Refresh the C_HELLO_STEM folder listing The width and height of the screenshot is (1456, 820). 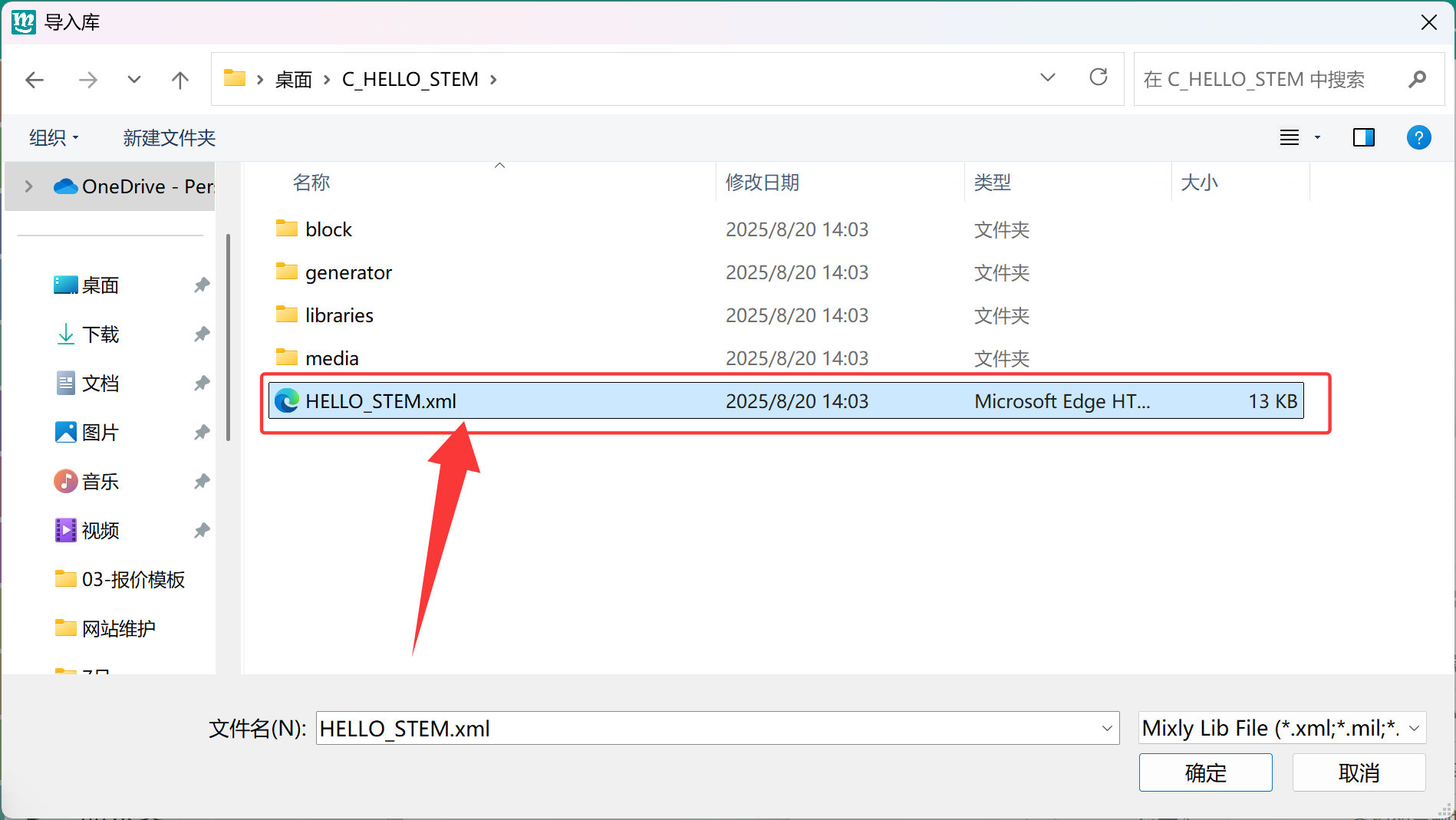click(1098, 77)
